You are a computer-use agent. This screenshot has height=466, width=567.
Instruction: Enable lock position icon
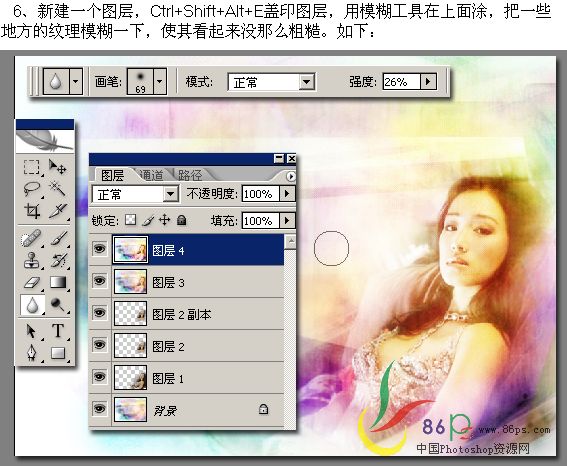click(x=165, y=220)
